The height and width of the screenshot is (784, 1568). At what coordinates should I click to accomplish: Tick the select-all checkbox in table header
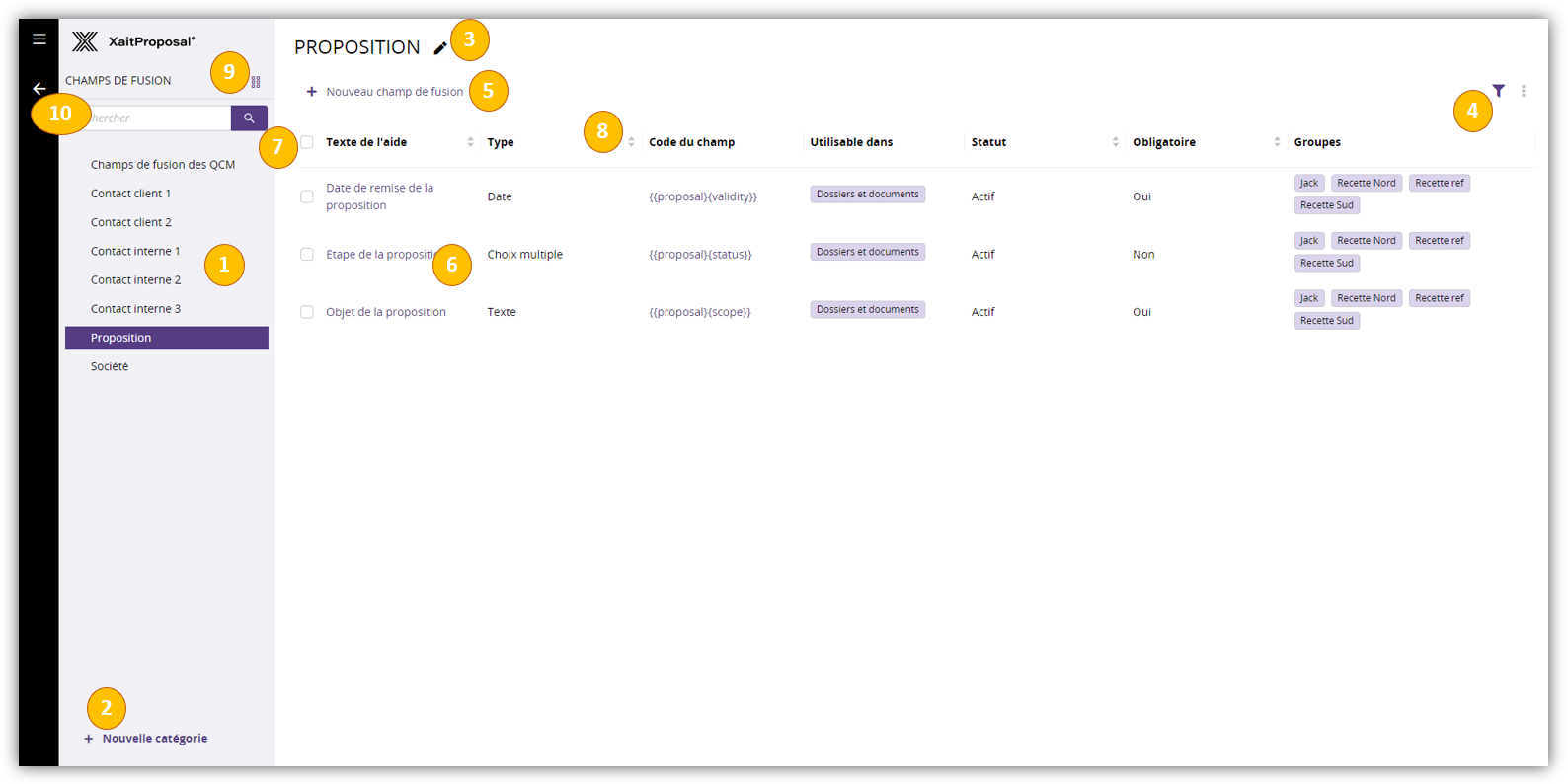pos(307,142)
